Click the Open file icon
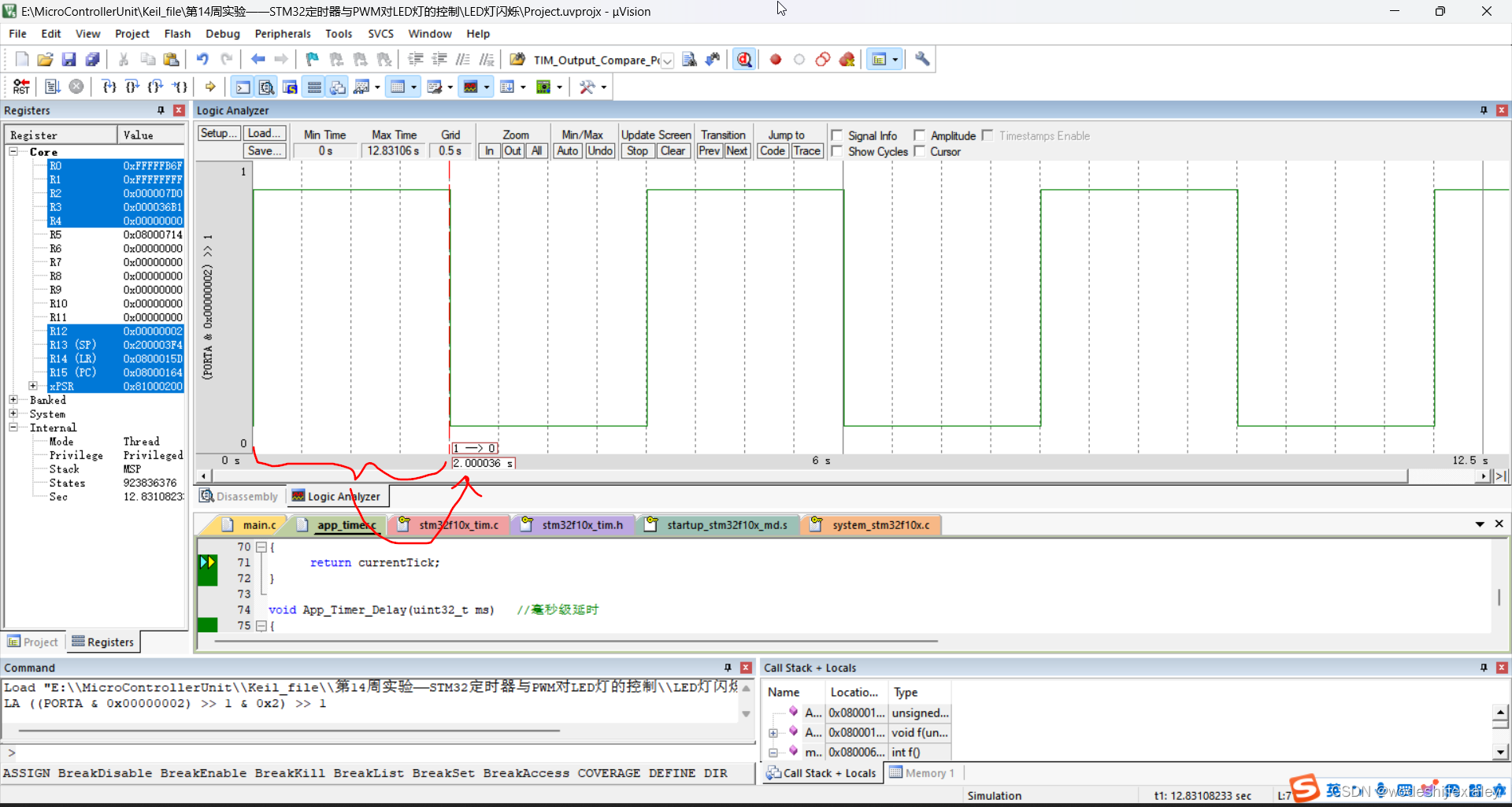The width and height of the screenshot is (1512, 807). click(x=45, y=59)
